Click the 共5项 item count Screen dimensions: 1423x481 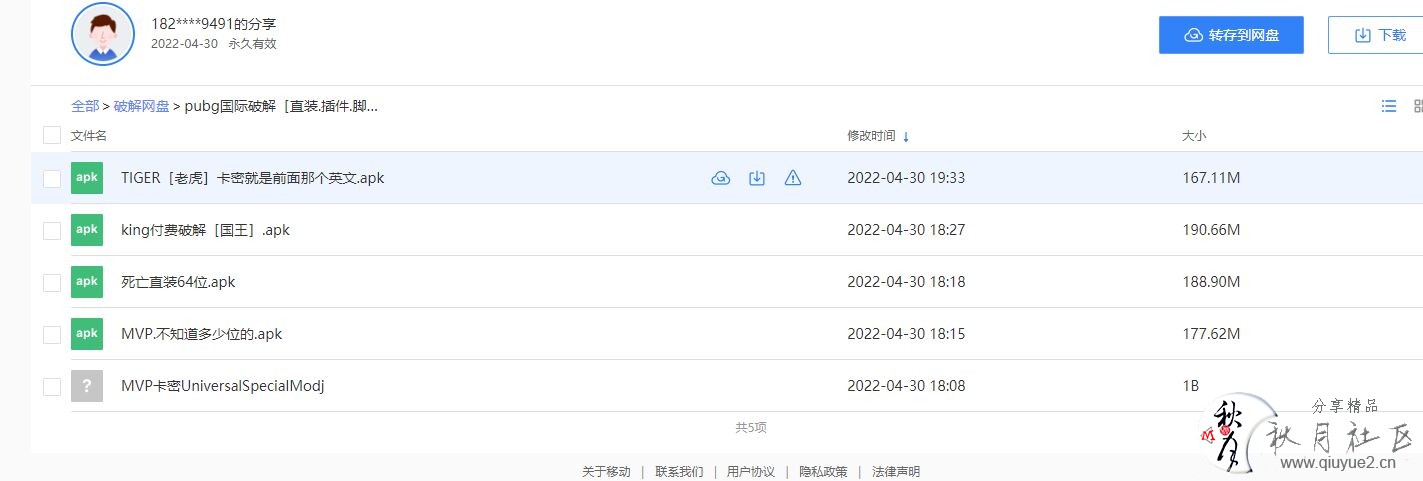click(x=751, y=428)
